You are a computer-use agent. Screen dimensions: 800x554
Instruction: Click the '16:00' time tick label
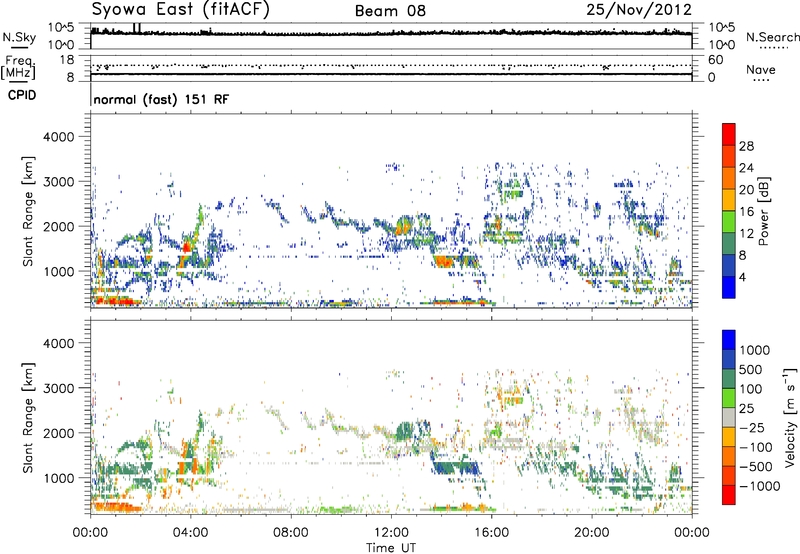tap(491, 533)
